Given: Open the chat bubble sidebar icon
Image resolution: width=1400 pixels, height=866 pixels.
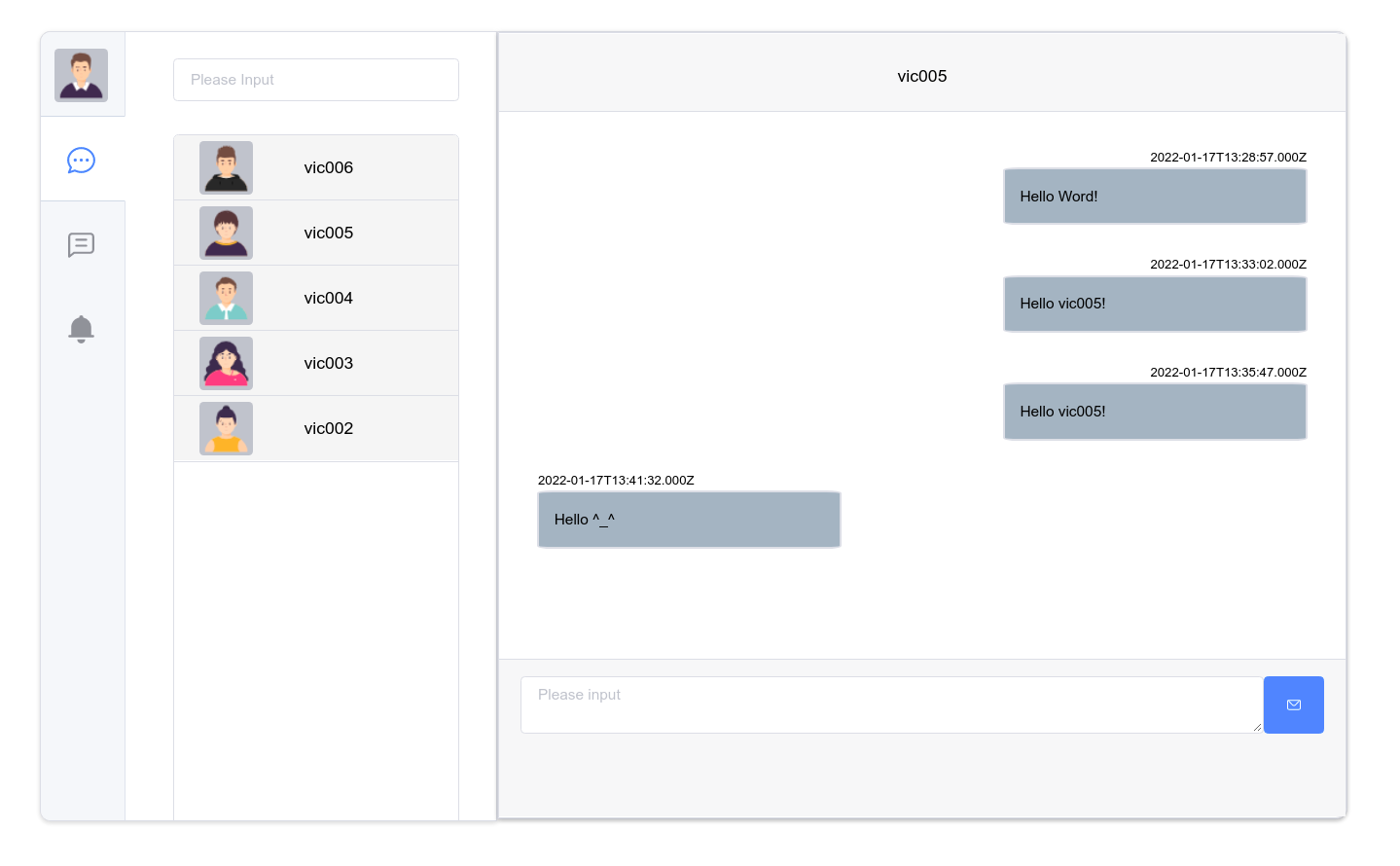Looking at the screenshot, I should [81, 161].
